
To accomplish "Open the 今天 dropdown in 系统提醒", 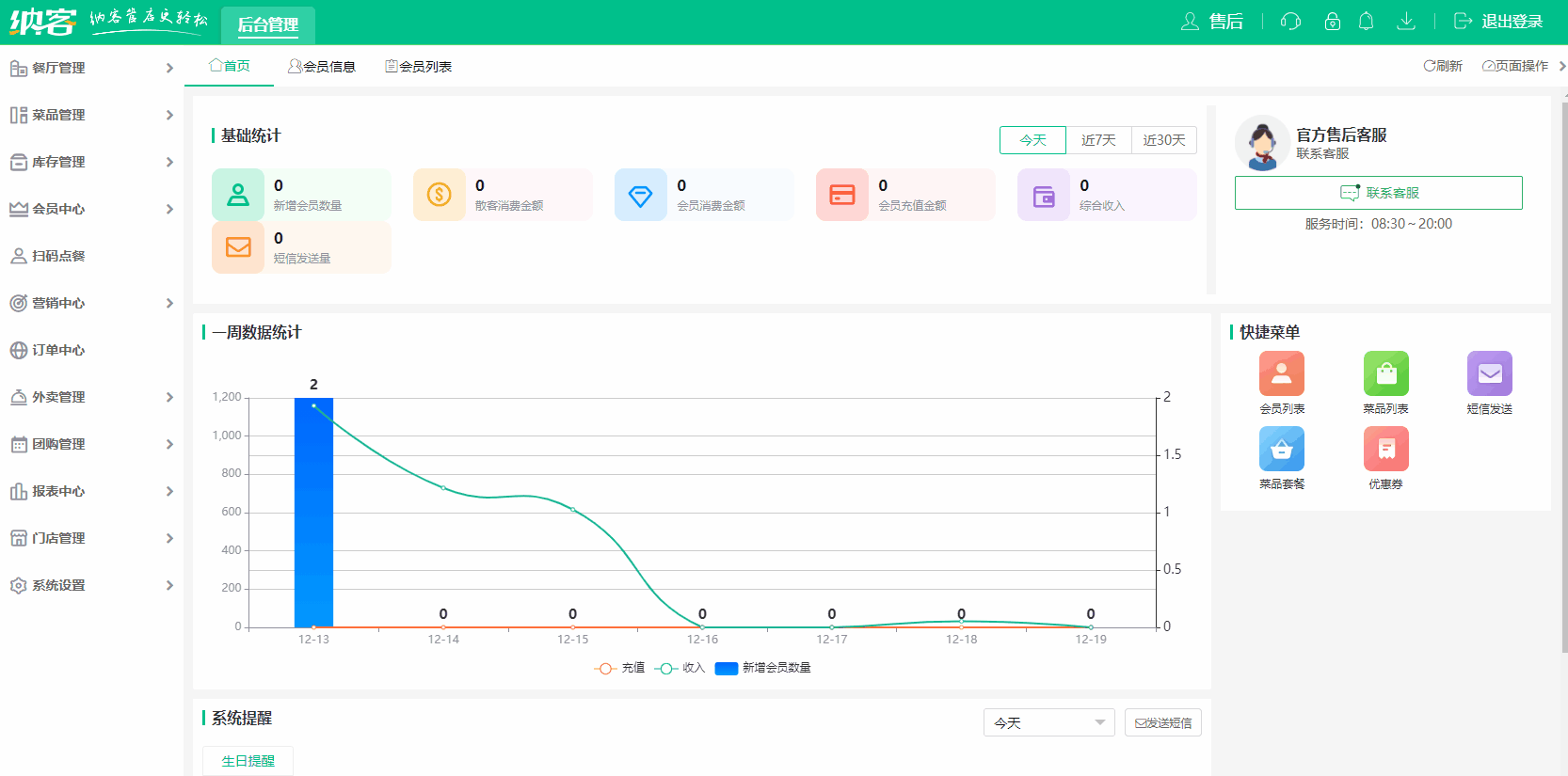I will tap(1048, 722).
